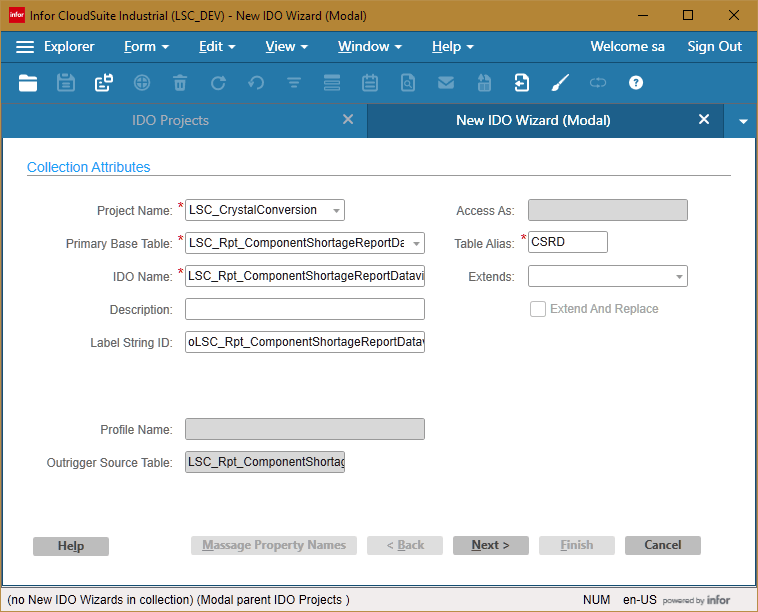
Task: Click the Finish button
Action: point(577,545)
